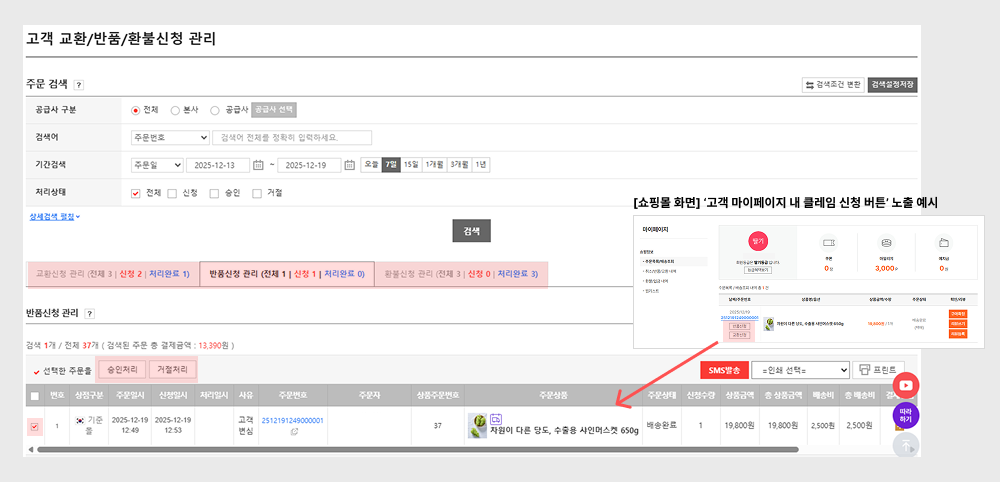Switch to 반품신청 관리 tab
Viewport: 1000px width, 482px height.
tap(287, 274)
